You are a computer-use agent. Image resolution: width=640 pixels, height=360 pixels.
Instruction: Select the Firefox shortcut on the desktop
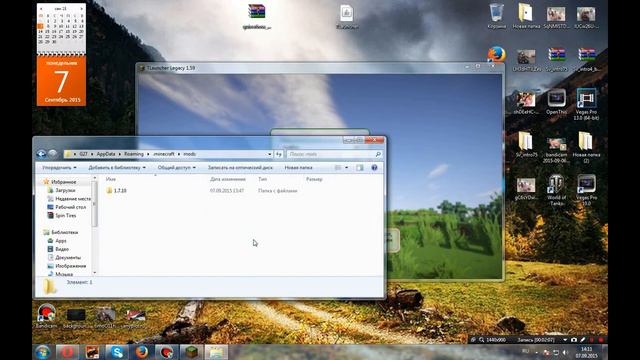pos(496,54)
